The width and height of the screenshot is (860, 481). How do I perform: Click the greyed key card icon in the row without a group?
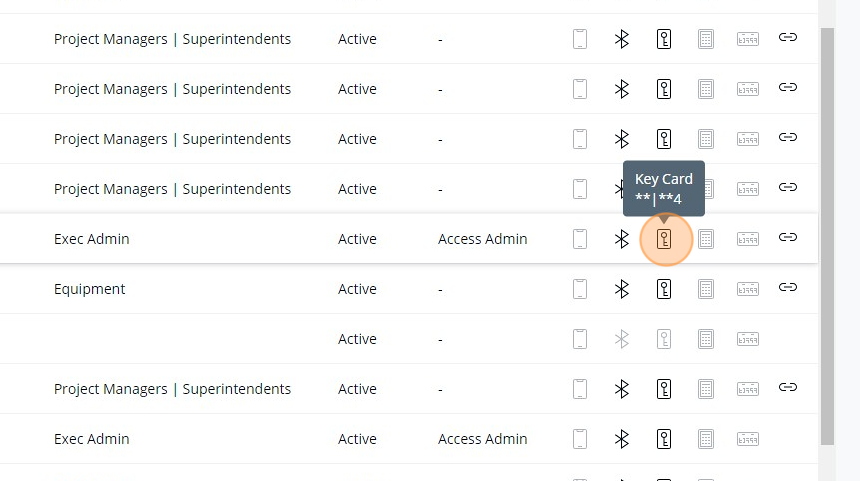point(663,339)
